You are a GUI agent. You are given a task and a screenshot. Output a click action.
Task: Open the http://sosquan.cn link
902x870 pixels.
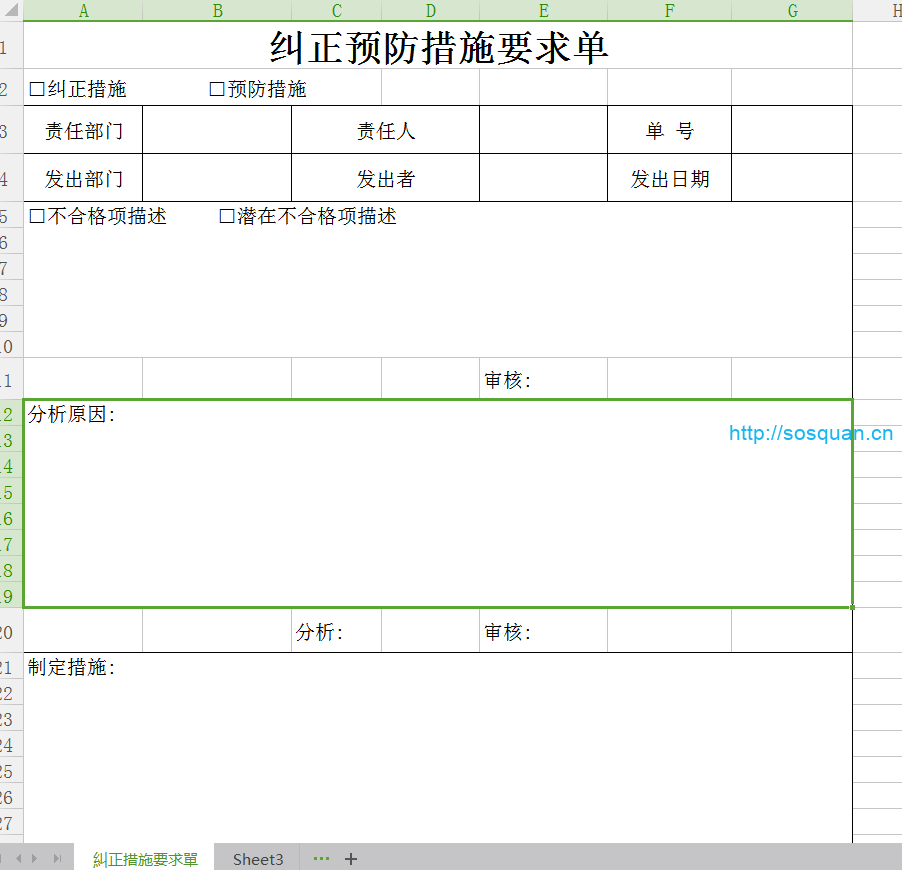[810, 433]
